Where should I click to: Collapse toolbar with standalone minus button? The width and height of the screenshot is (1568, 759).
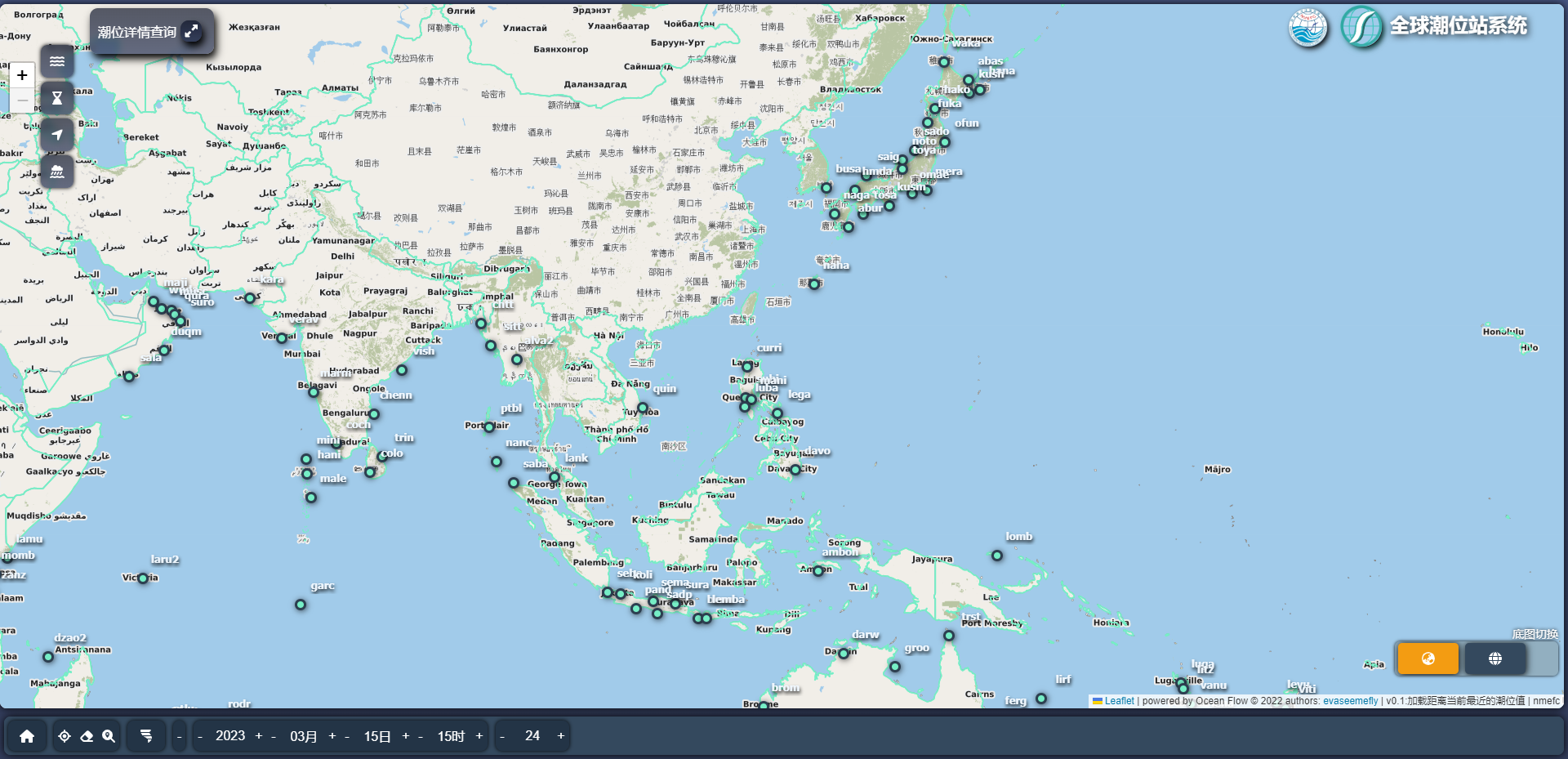[x=180, y=736]
